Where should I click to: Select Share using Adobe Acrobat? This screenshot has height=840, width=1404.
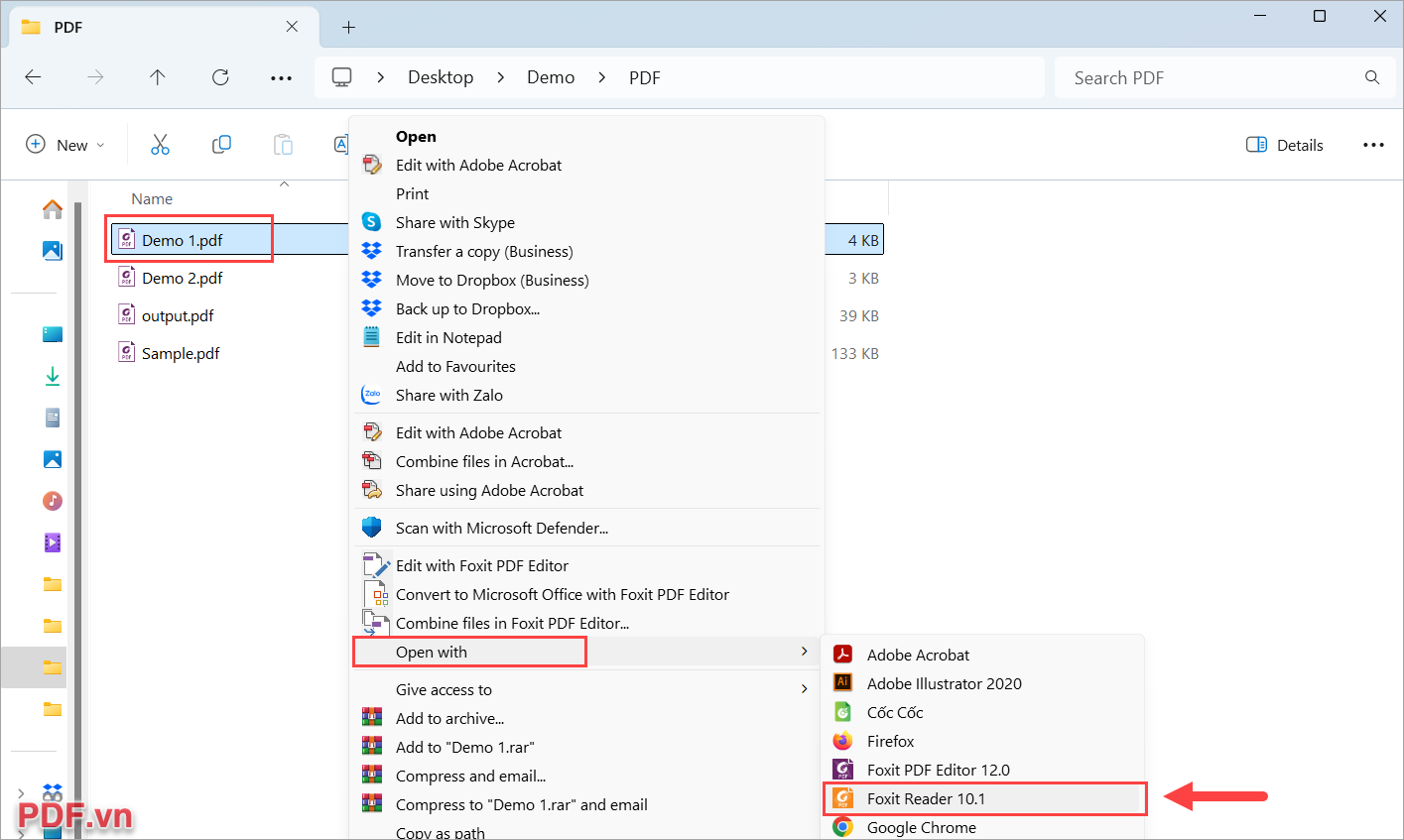[587, 491]
